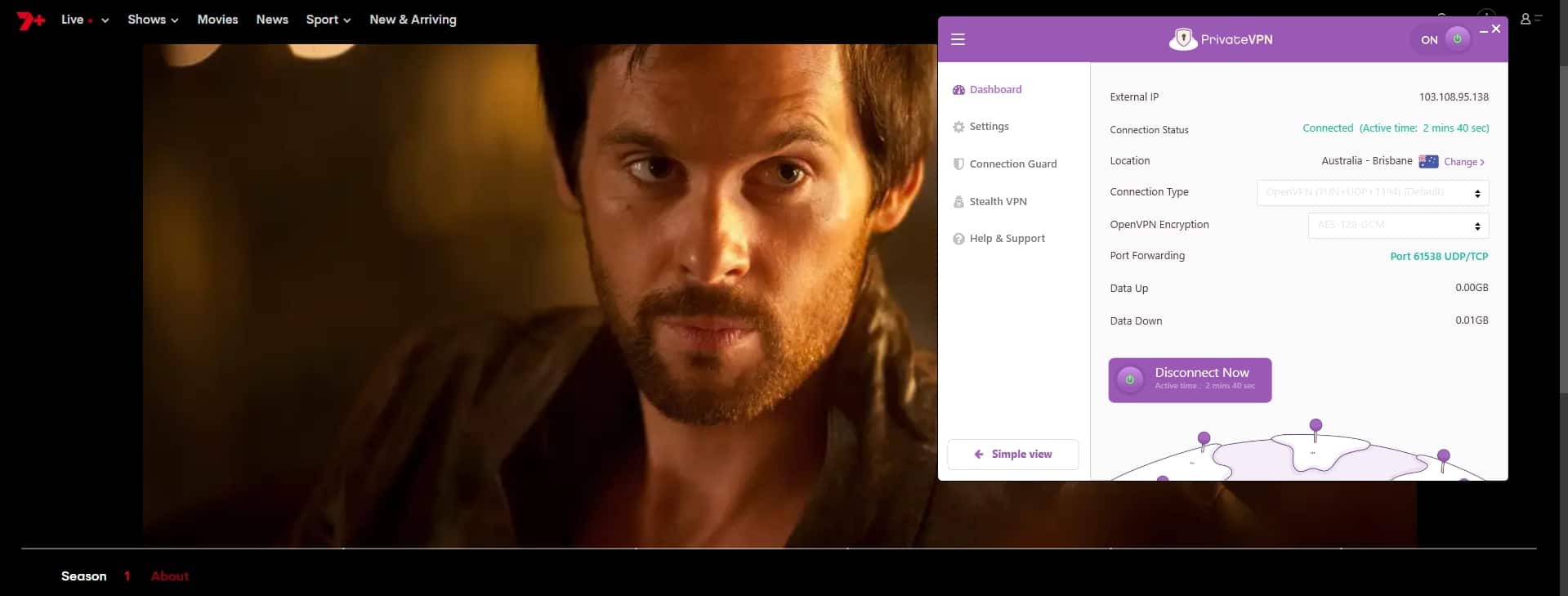Viewport: 1568px width, 596px height.
Task: Minimize the PrivateVPN window
Action: [1484, 30]
